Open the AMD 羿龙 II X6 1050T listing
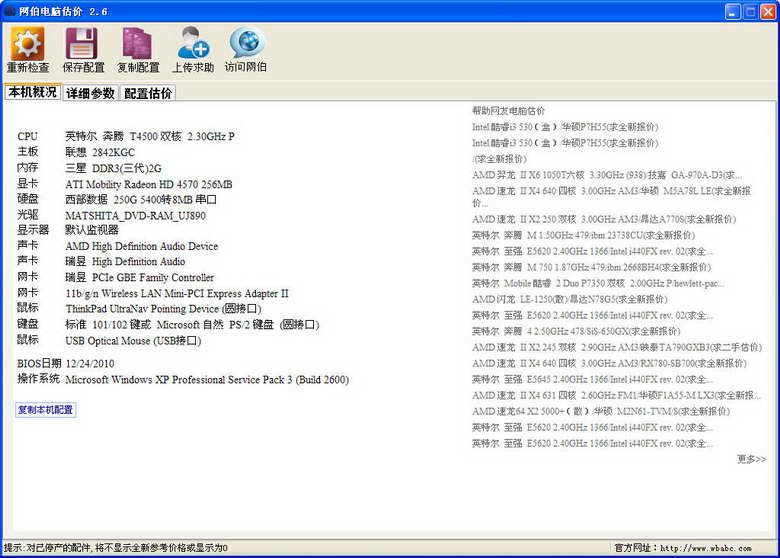The width and height of the screenshot is (780, 558). pyautogui.click(x=606, y=175)
